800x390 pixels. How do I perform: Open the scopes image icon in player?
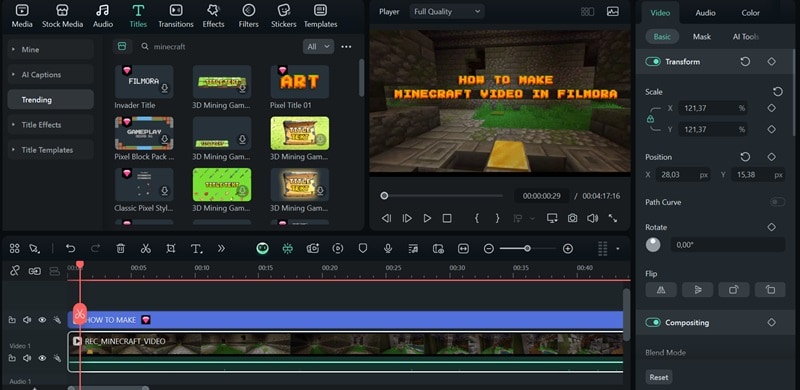612,11
